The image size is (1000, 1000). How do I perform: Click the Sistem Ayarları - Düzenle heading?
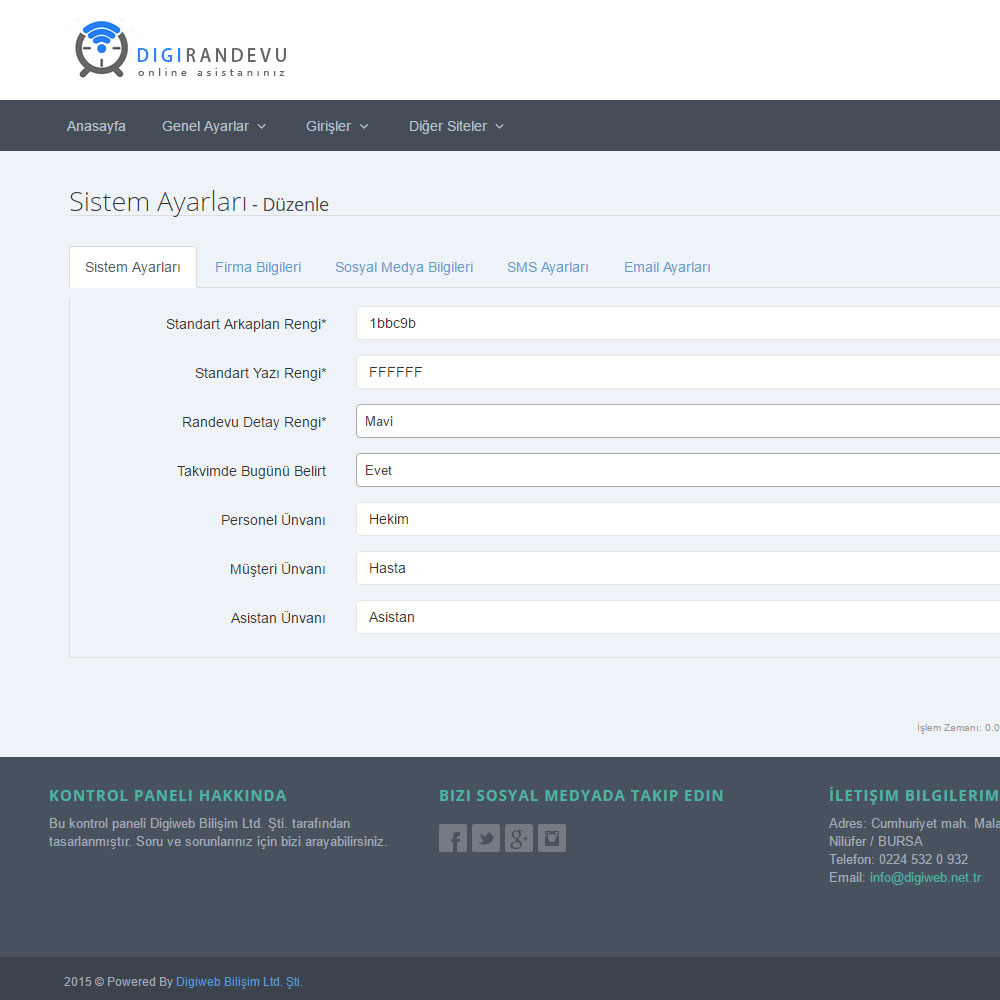pos(199,202)
